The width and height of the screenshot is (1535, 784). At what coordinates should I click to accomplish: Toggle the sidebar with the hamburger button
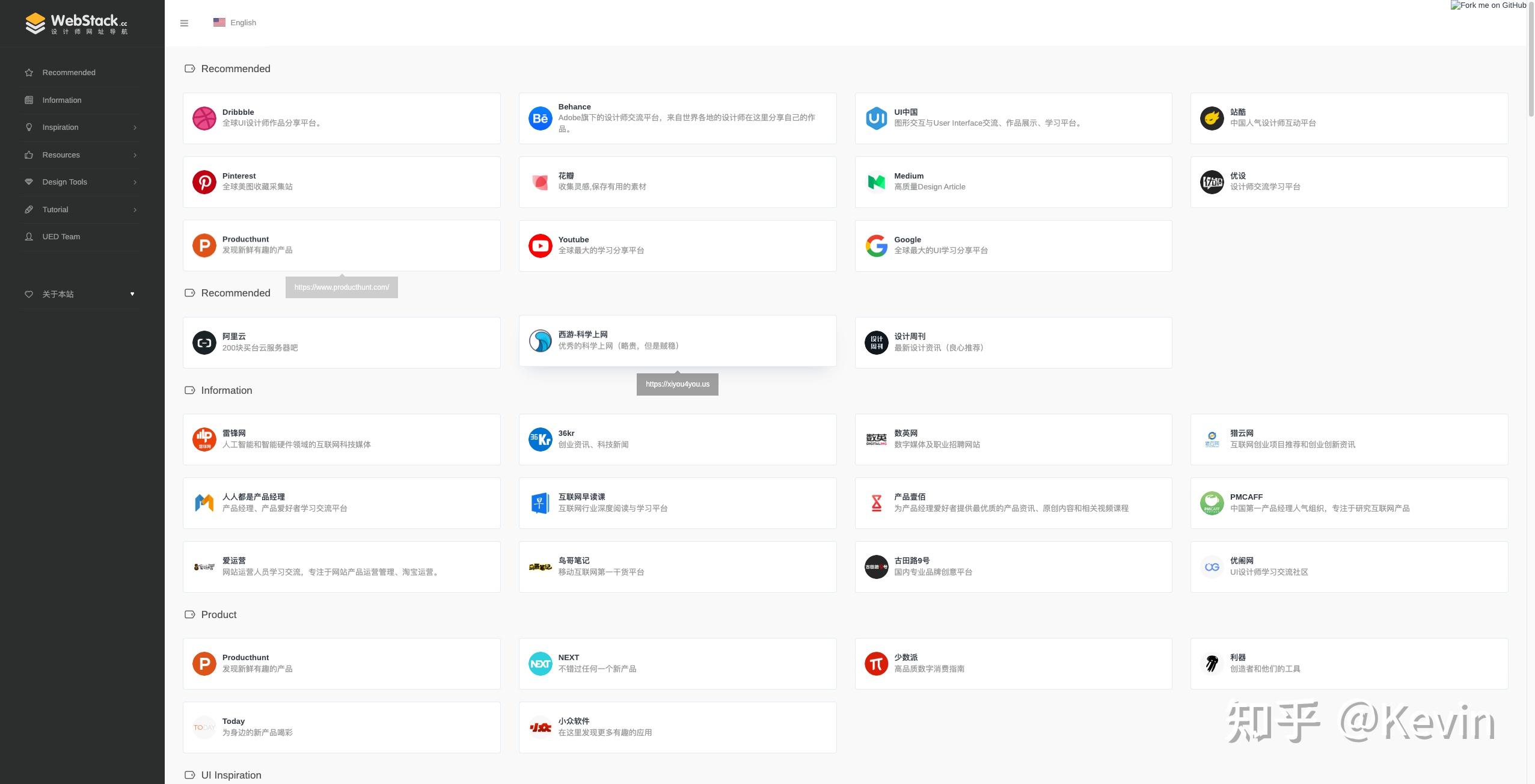[x=184, y=22]
